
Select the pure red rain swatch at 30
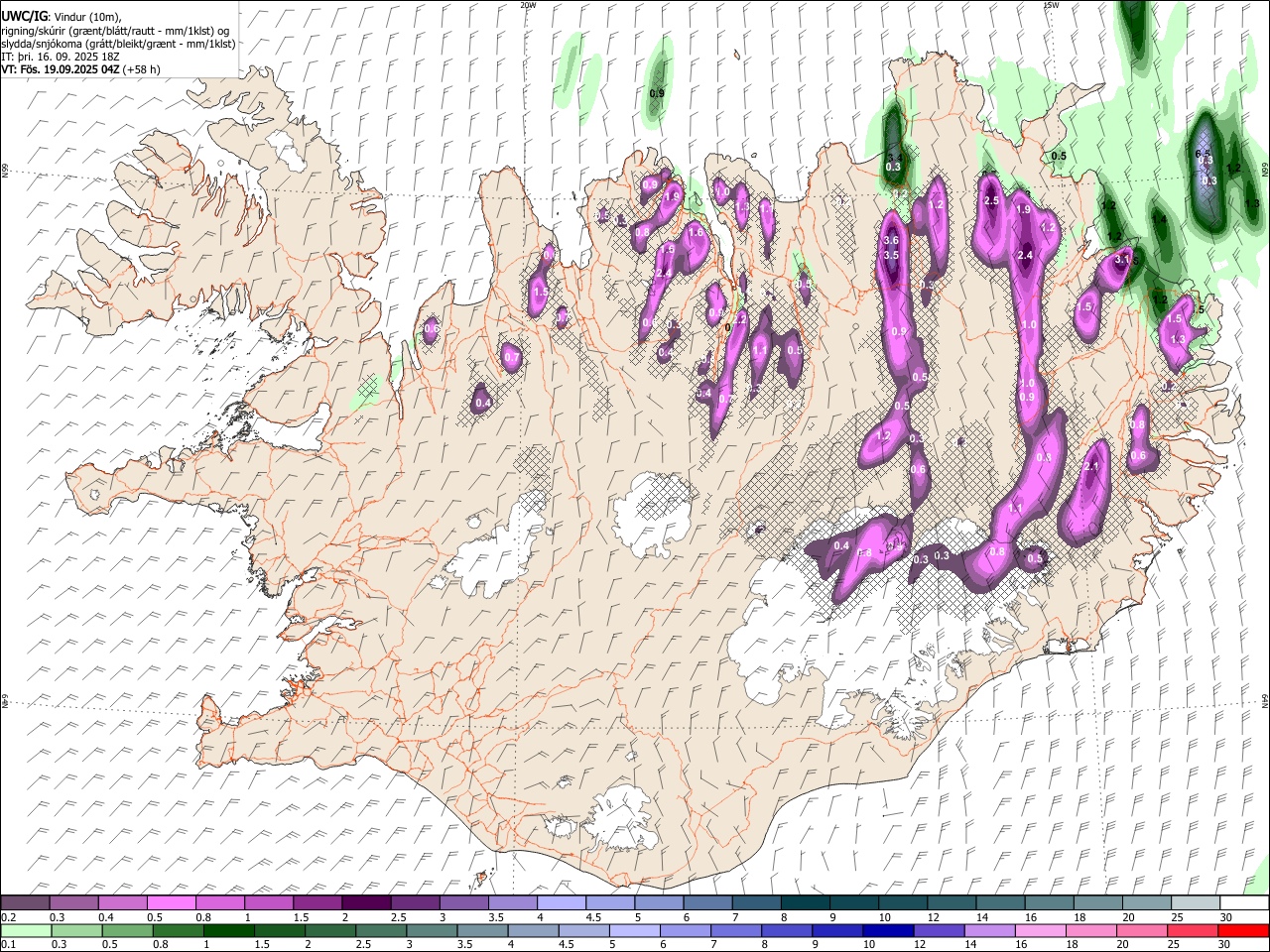point(1243,931)
